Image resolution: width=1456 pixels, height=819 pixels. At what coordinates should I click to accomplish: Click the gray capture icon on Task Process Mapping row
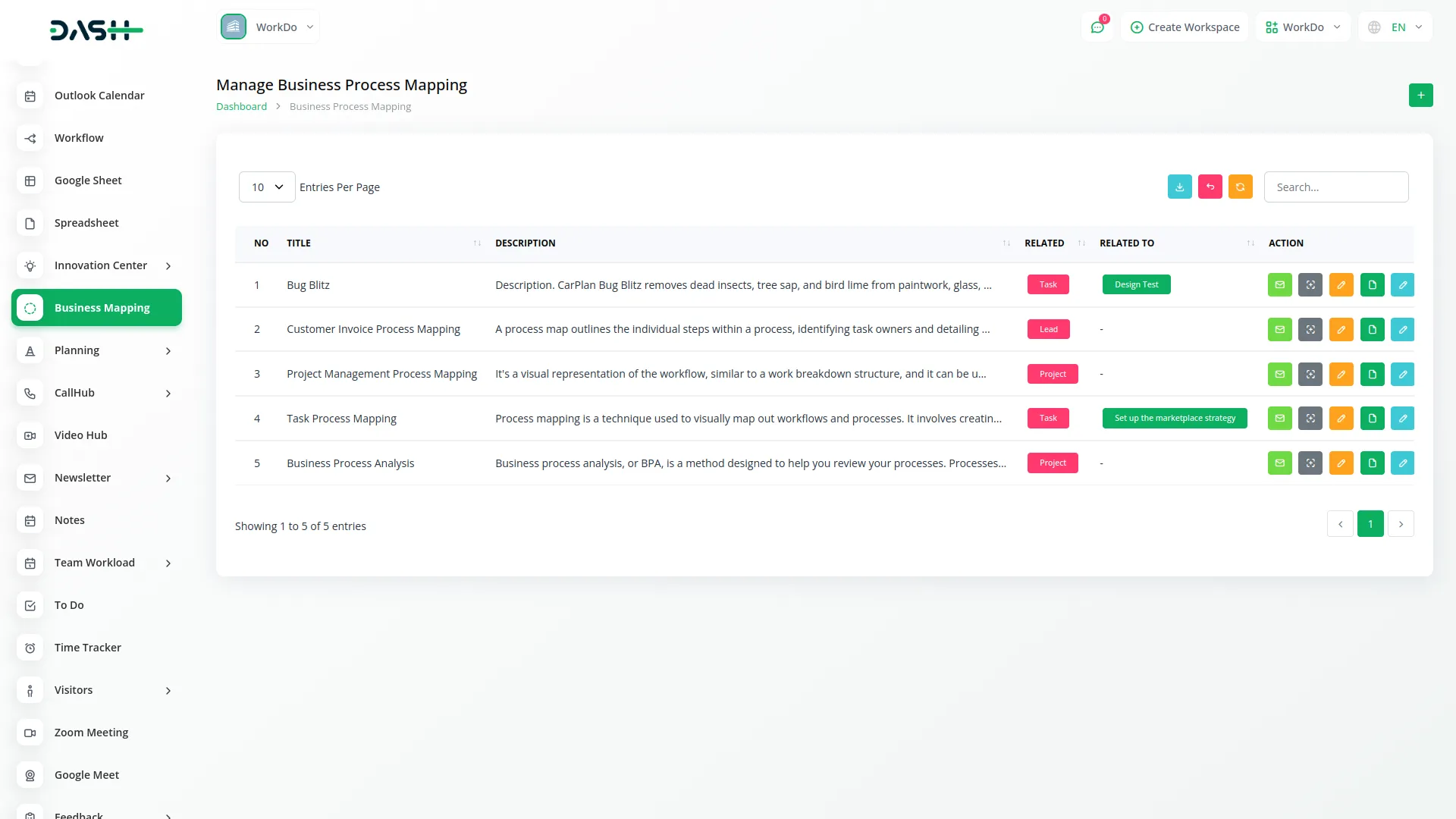1310,418
